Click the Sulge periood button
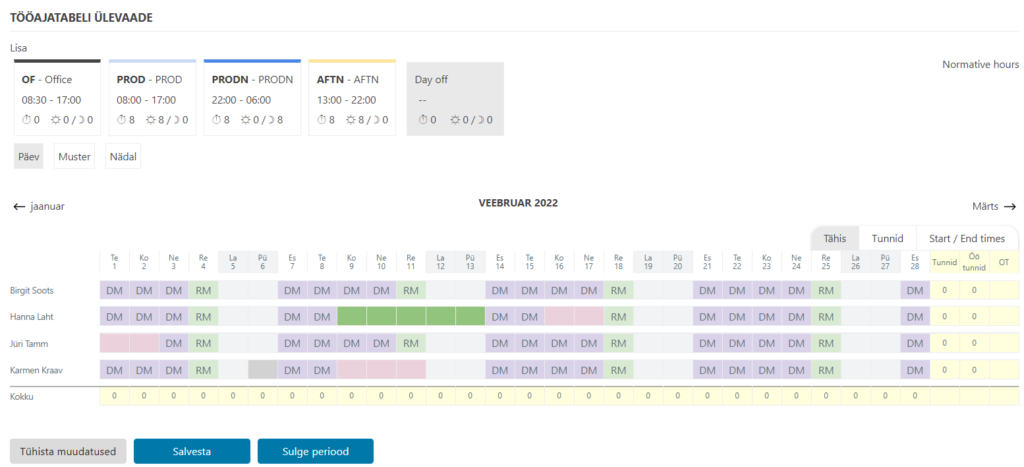Image resolution: width=1024 pixels, height=467 pixels. tap(315, 451)
